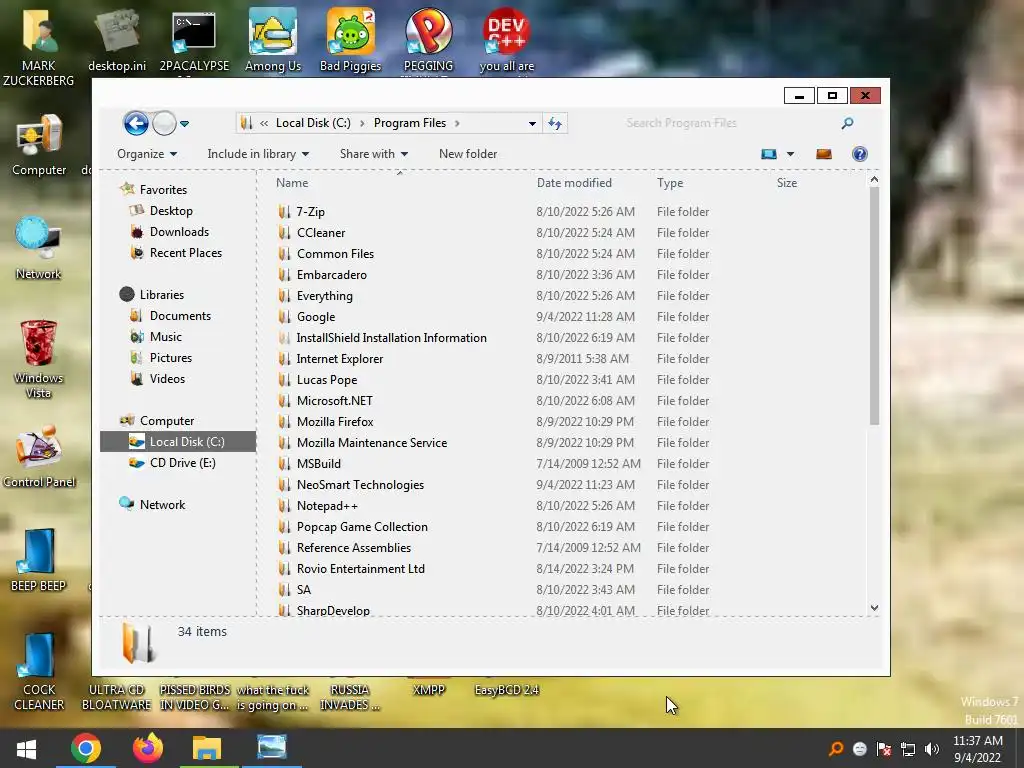The height and width of the screenshot is (768, 1024).
Task: Select the Notepad++ folder icon
Action: 284,505
